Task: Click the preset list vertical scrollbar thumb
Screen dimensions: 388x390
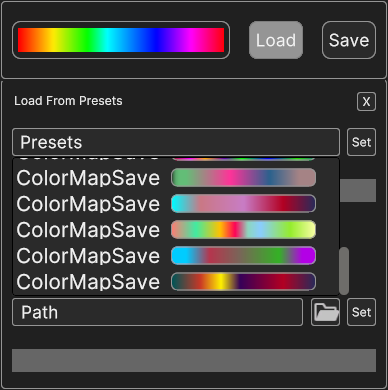Action: 344,271
